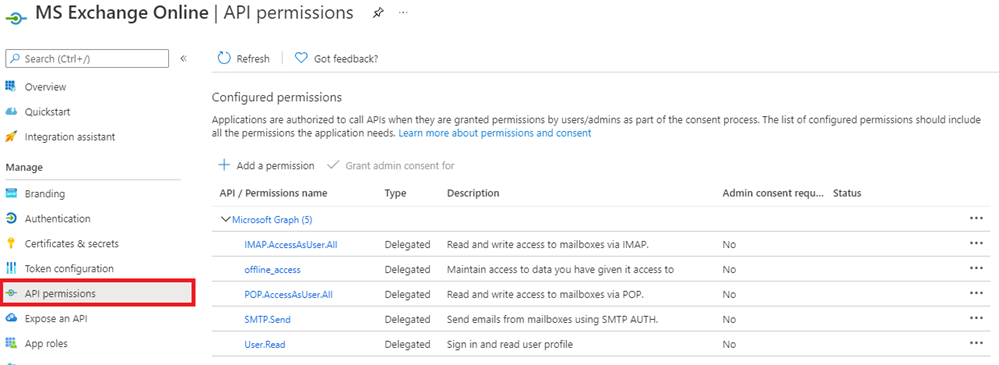Open the offline_access permission

272,269
